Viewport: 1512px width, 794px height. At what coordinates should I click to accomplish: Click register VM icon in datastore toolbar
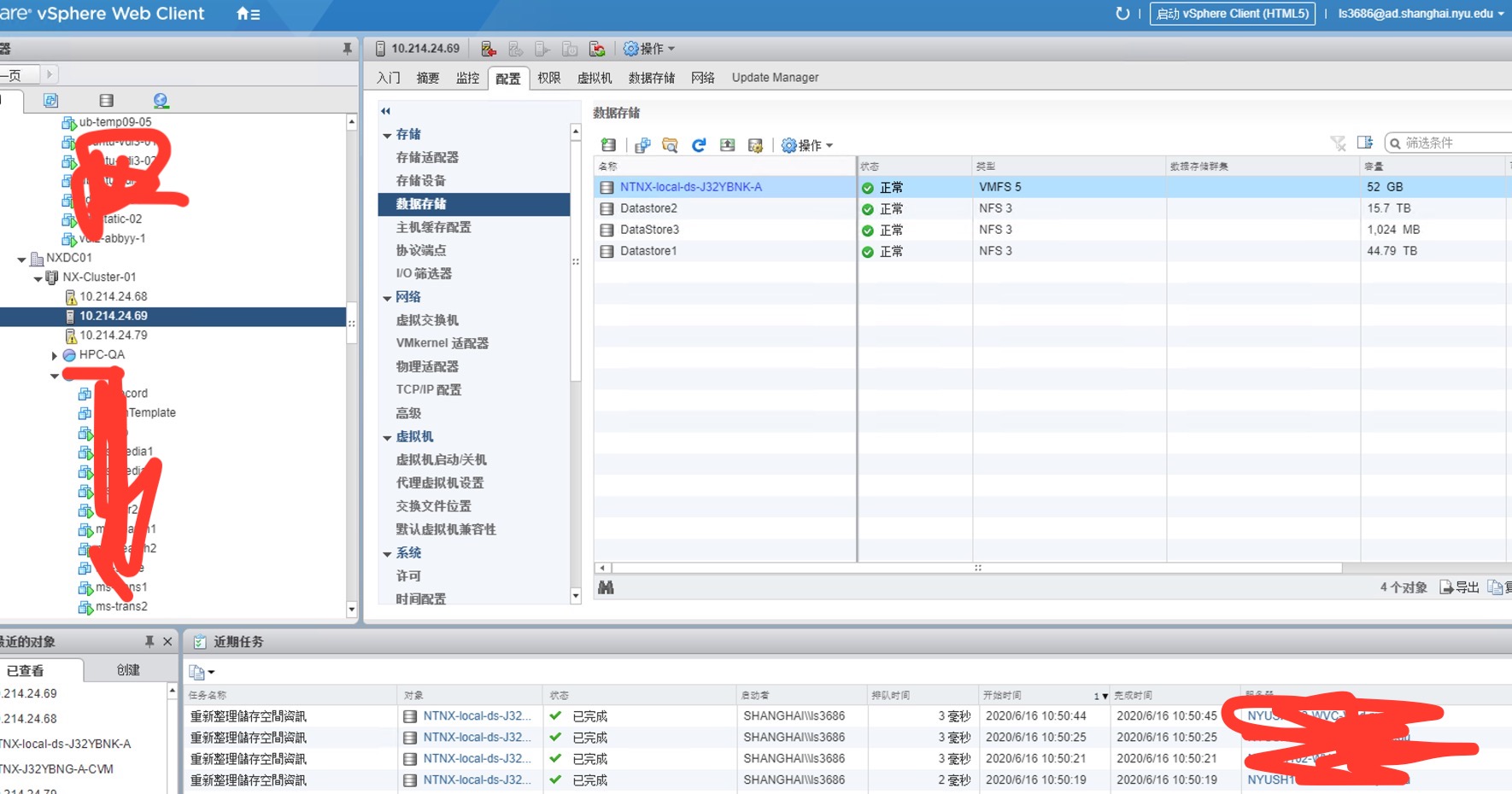pyautogui.click(x=642, y=145)
